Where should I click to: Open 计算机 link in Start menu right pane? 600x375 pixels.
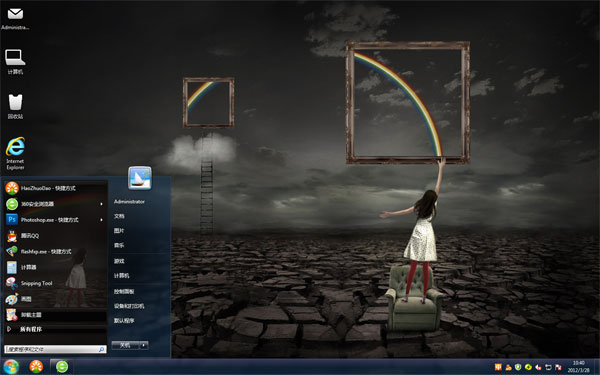click(121, 276)
